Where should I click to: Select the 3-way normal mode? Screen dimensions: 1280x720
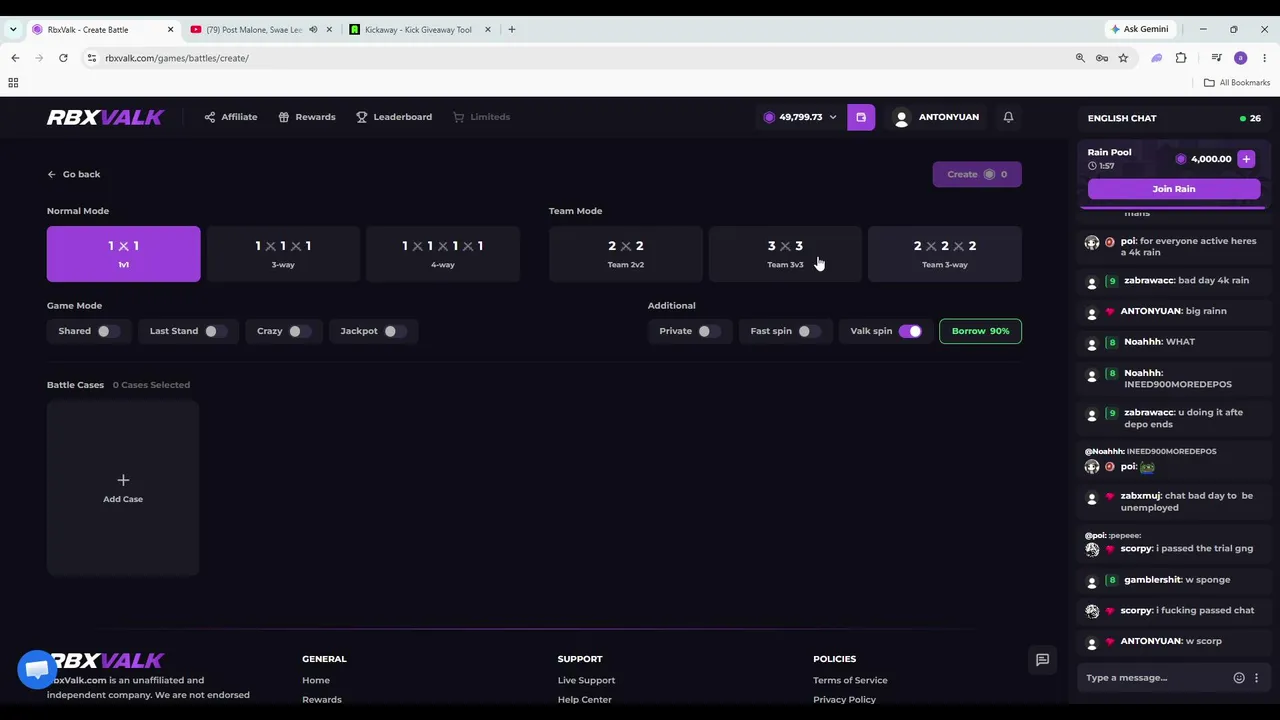[x=283, y=254]
